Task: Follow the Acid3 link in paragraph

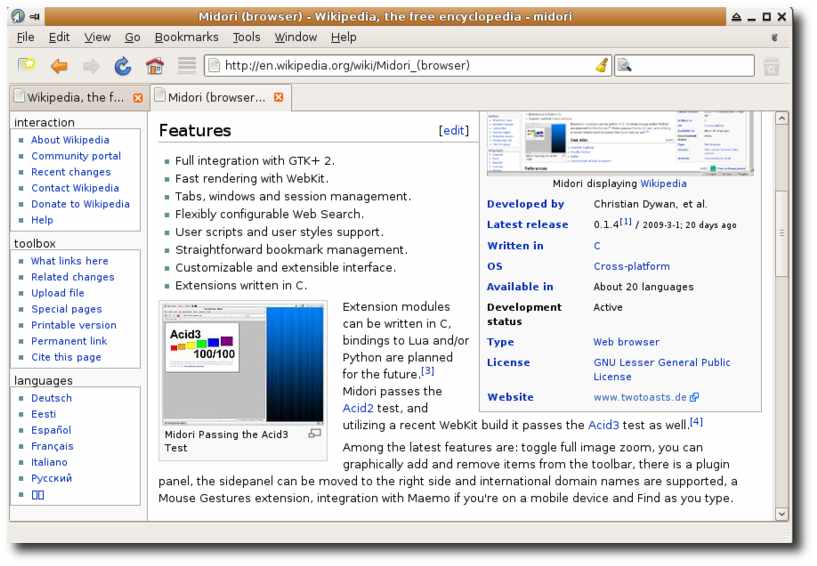Action: click(x=603, y=425)
